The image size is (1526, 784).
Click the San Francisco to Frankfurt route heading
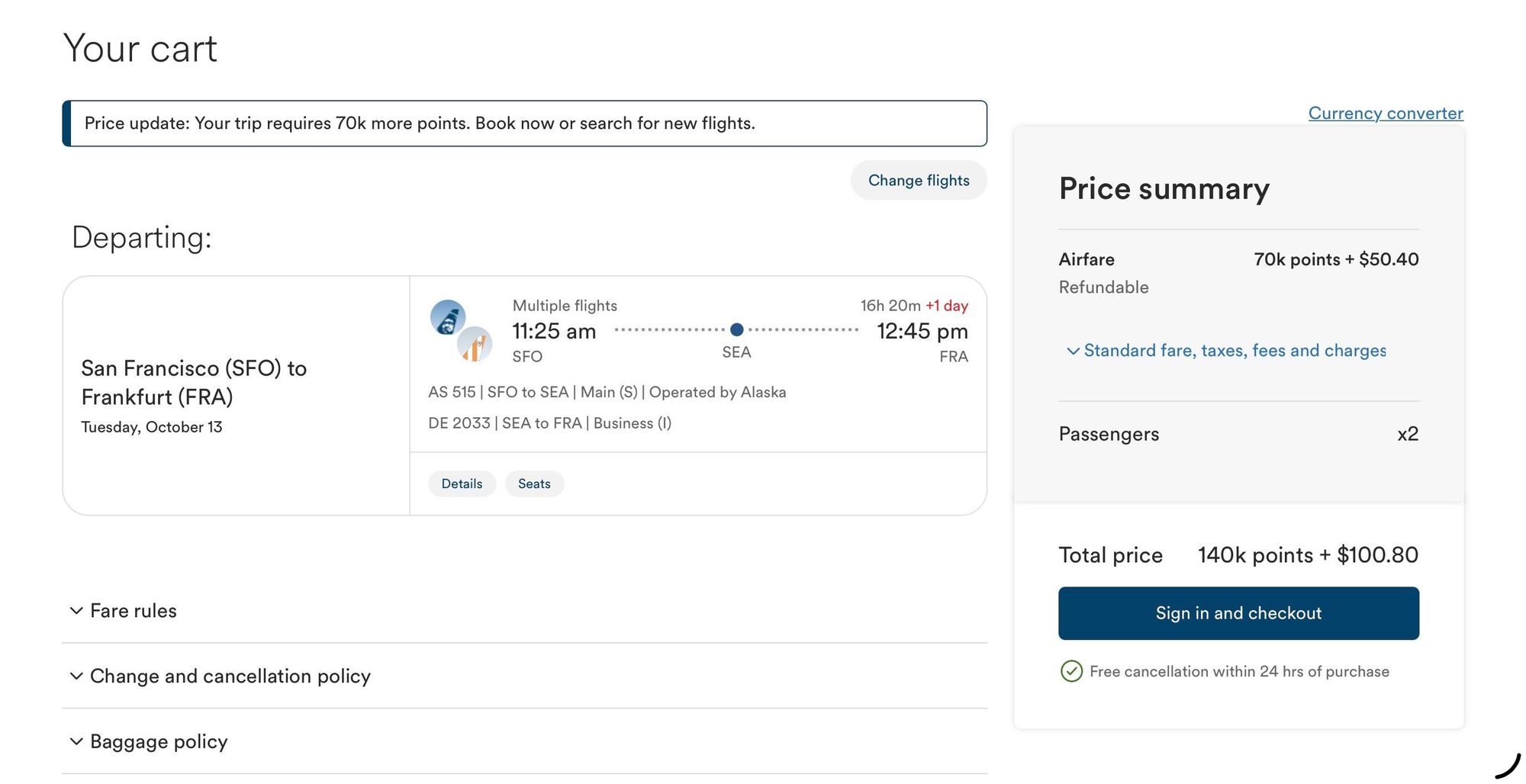(x=194, y=382)
